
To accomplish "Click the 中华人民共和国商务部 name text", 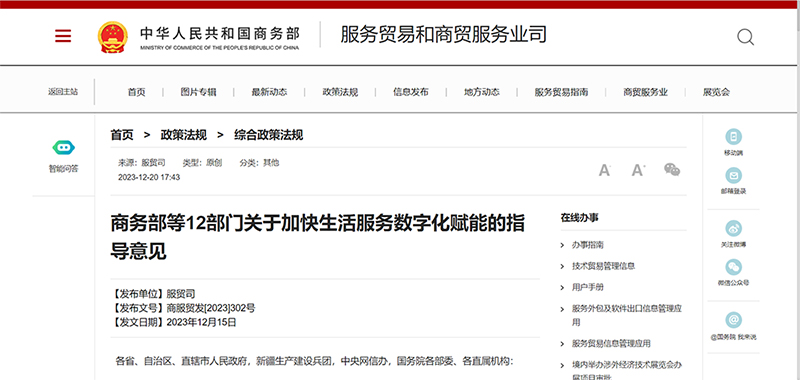I will tap(220, 34).
